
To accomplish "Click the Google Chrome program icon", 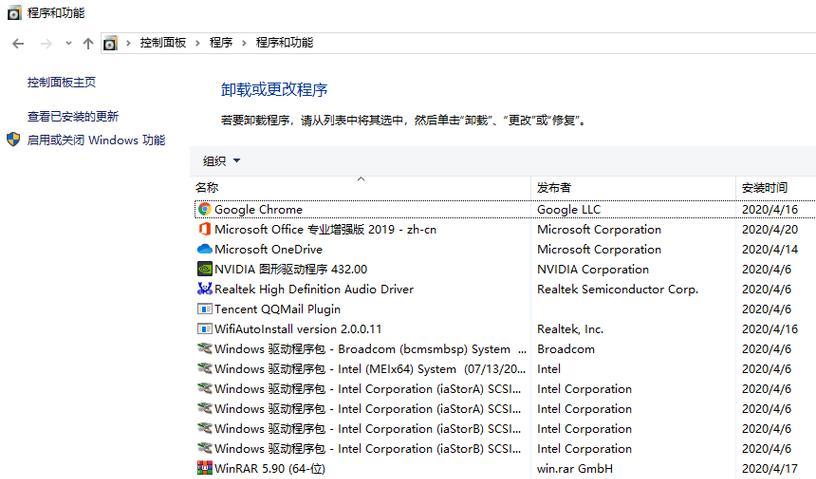I will tap(205, 209).
